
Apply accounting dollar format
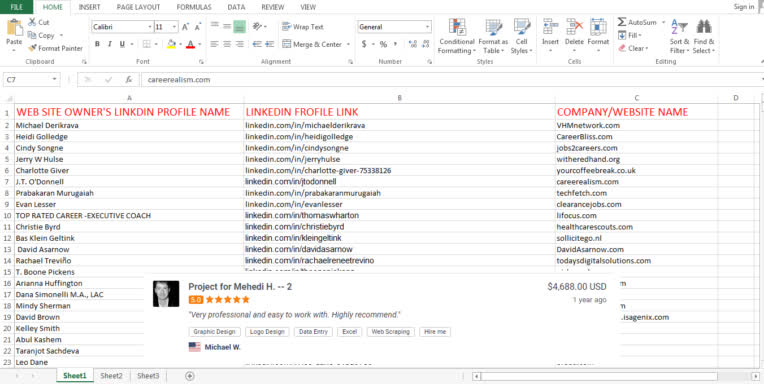coord(364,44)
